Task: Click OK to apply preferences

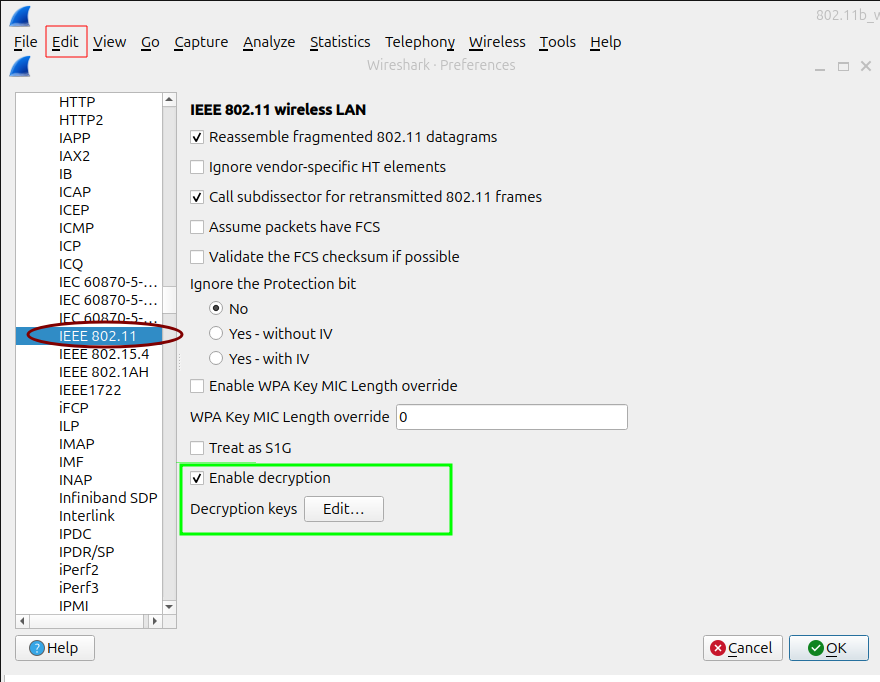Action: point(829,647)
